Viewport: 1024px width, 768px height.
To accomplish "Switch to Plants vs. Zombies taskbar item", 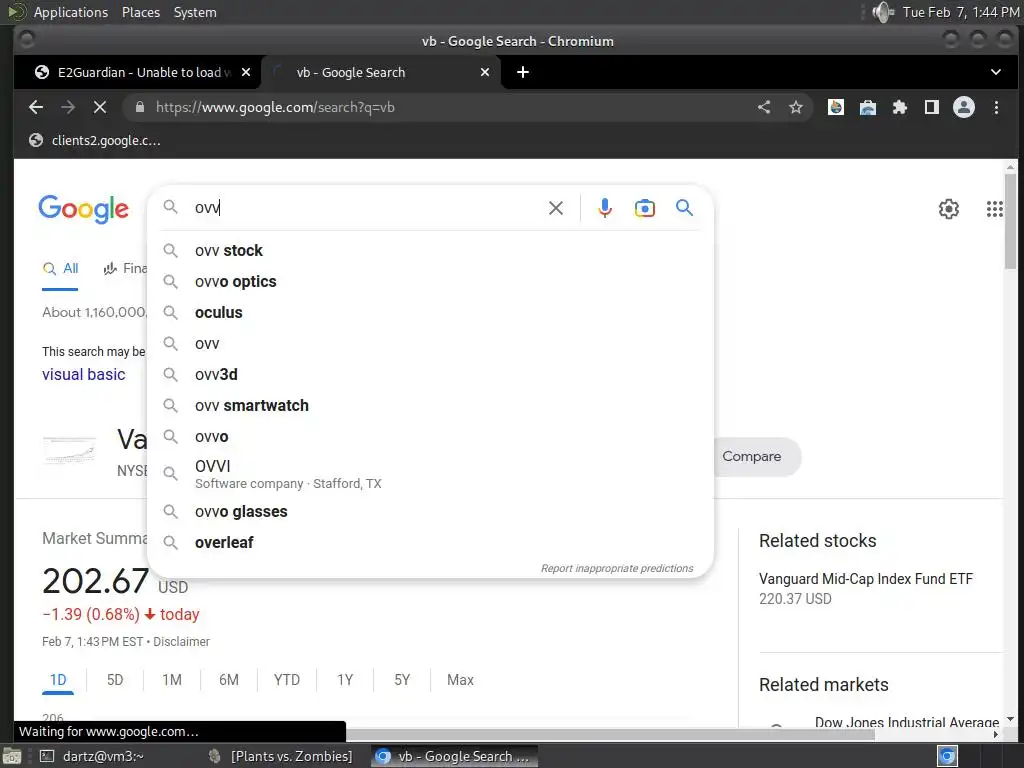I will [x=282, y=756].
